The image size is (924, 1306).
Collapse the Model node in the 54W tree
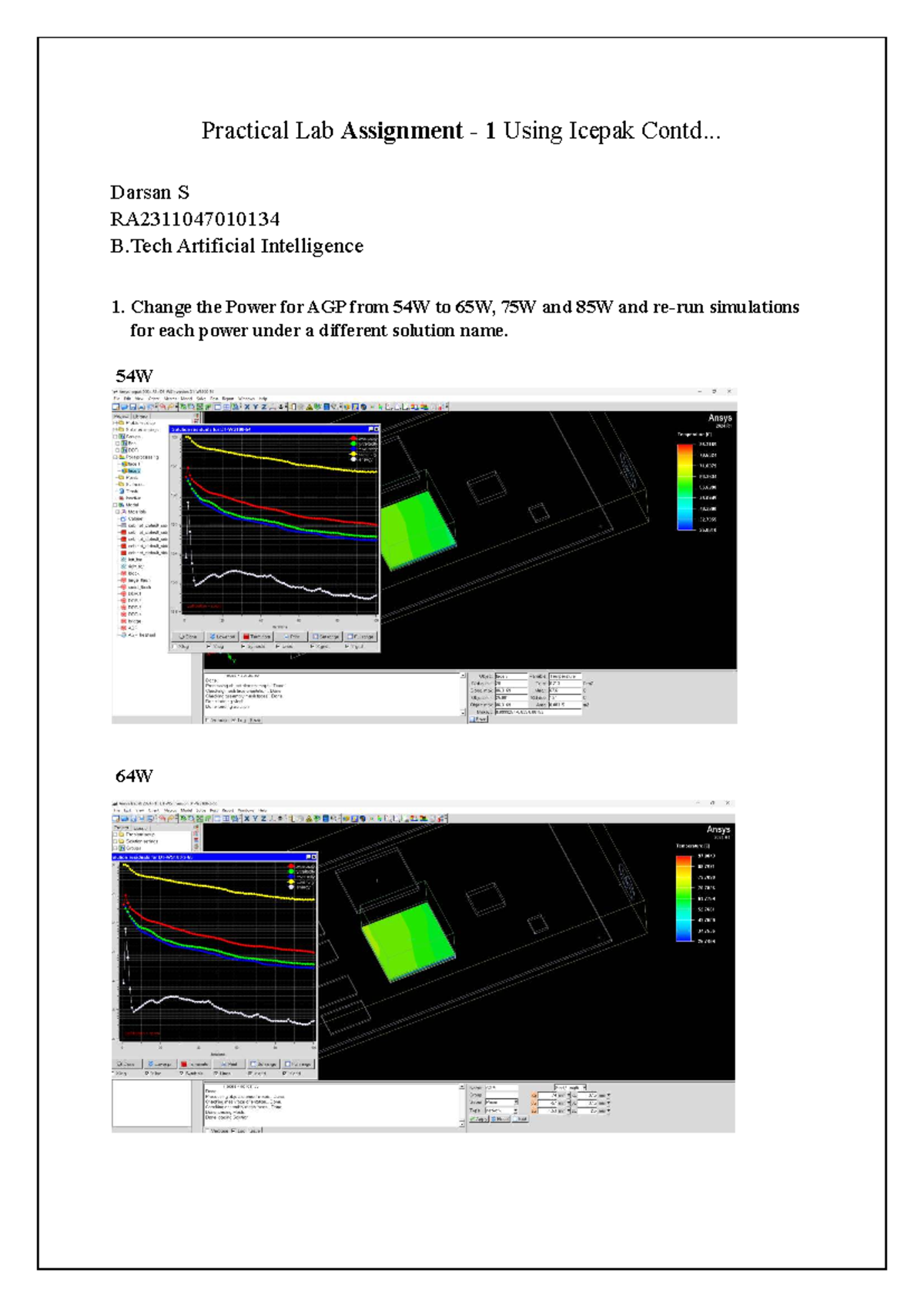pyautogui.click(x=115, y=505)
